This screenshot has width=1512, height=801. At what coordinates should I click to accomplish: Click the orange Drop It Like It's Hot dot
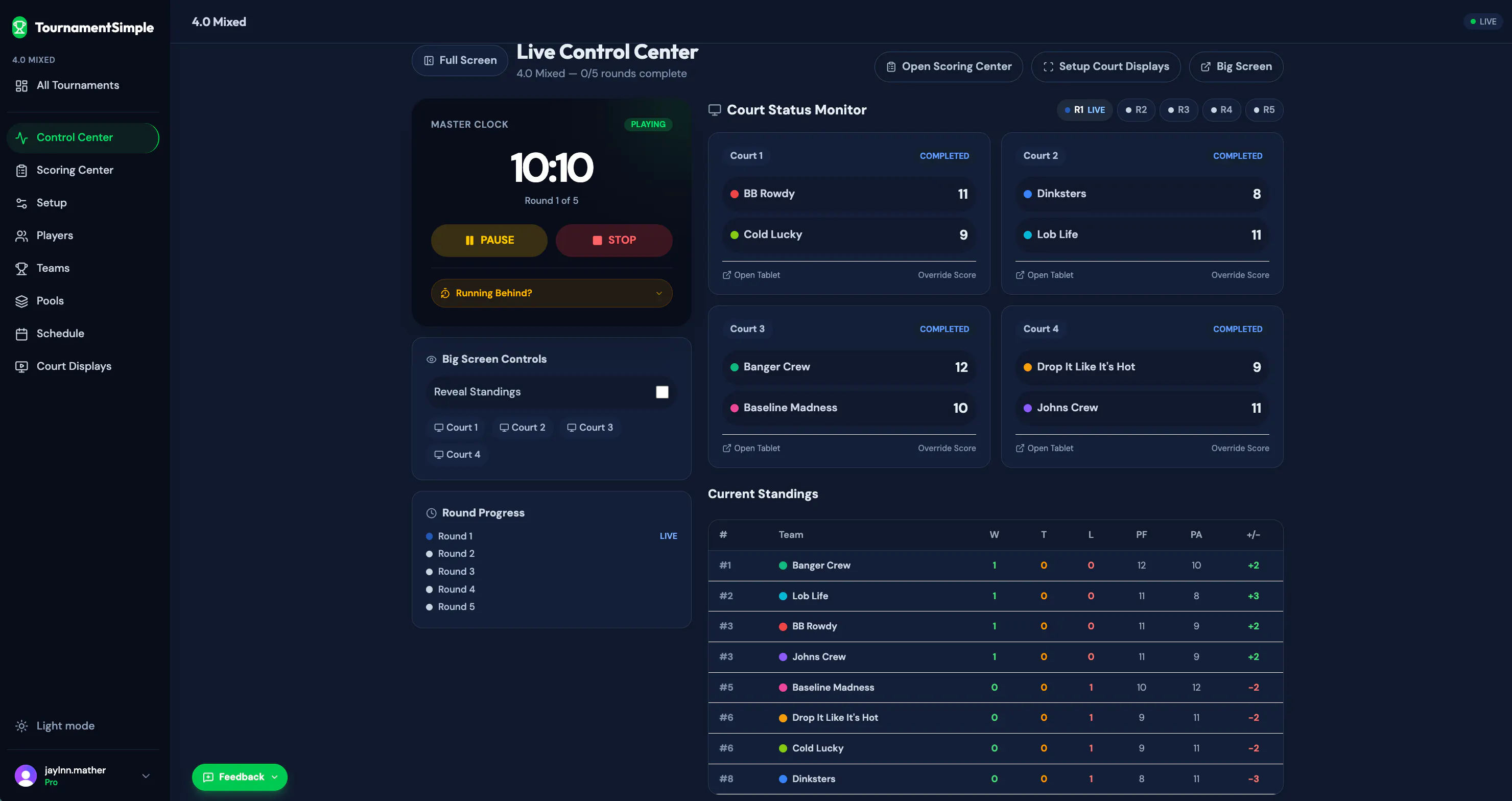1028,367
